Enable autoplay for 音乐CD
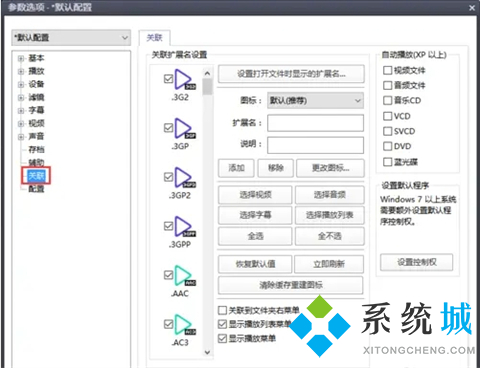This screenshot has height=368, width=480. [387, 100]
